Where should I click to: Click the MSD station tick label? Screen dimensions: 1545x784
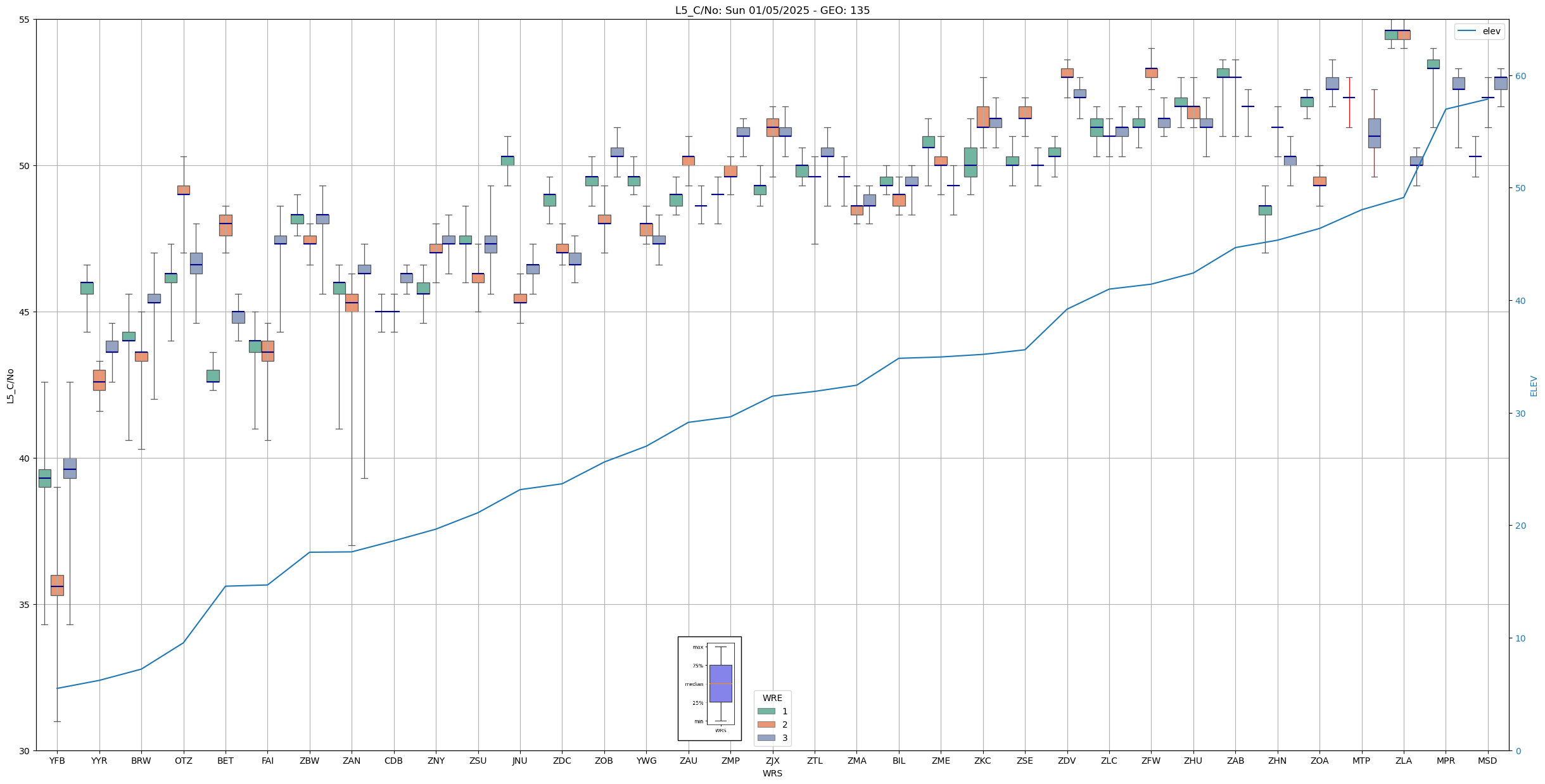click(x=1487, y=761)
